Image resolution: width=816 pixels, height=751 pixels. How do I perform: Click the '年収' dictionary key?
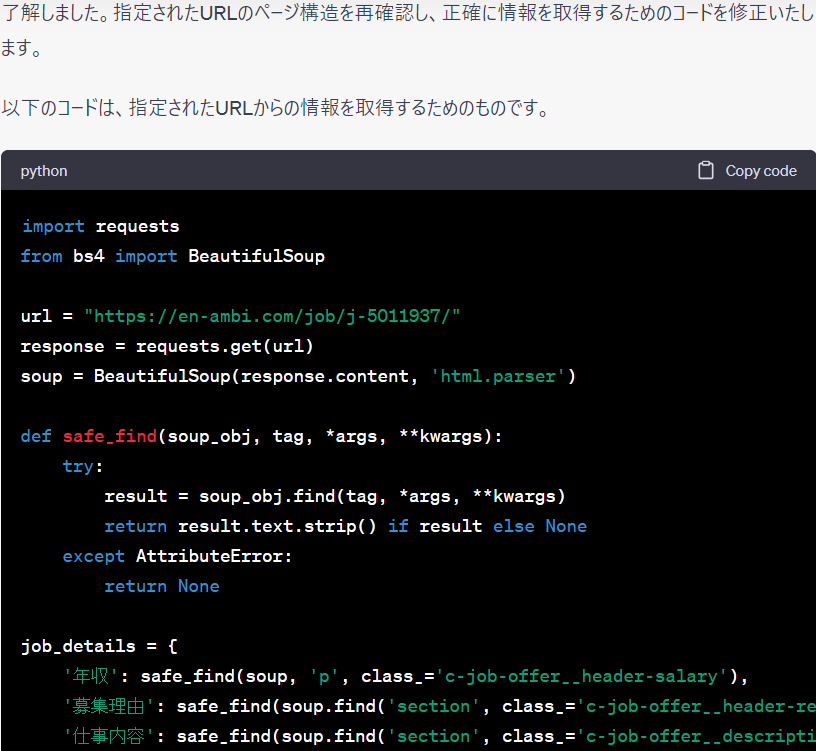(91, 676)
